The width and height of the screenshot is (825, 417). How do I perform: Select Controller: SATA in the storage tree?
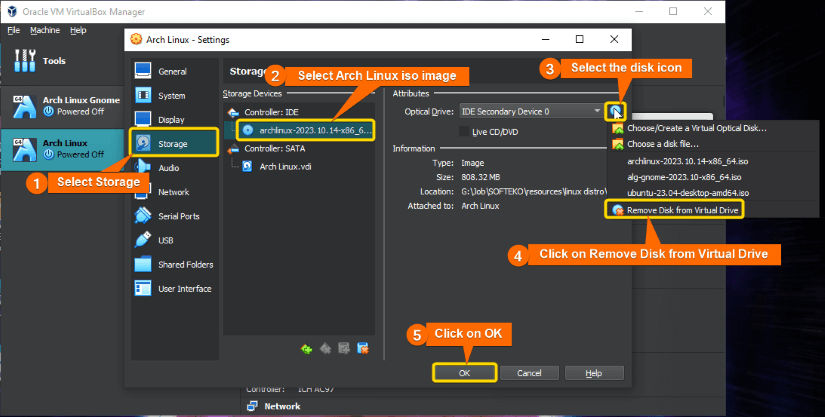(x=274, y=148)
